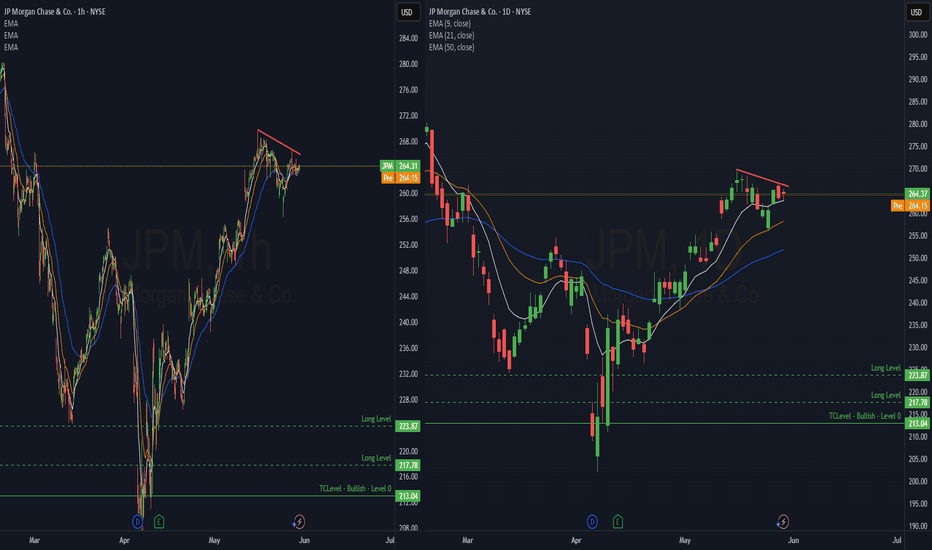
Task: Select the topmost EMA legend in 1h chart
Action: coord(11,24)
